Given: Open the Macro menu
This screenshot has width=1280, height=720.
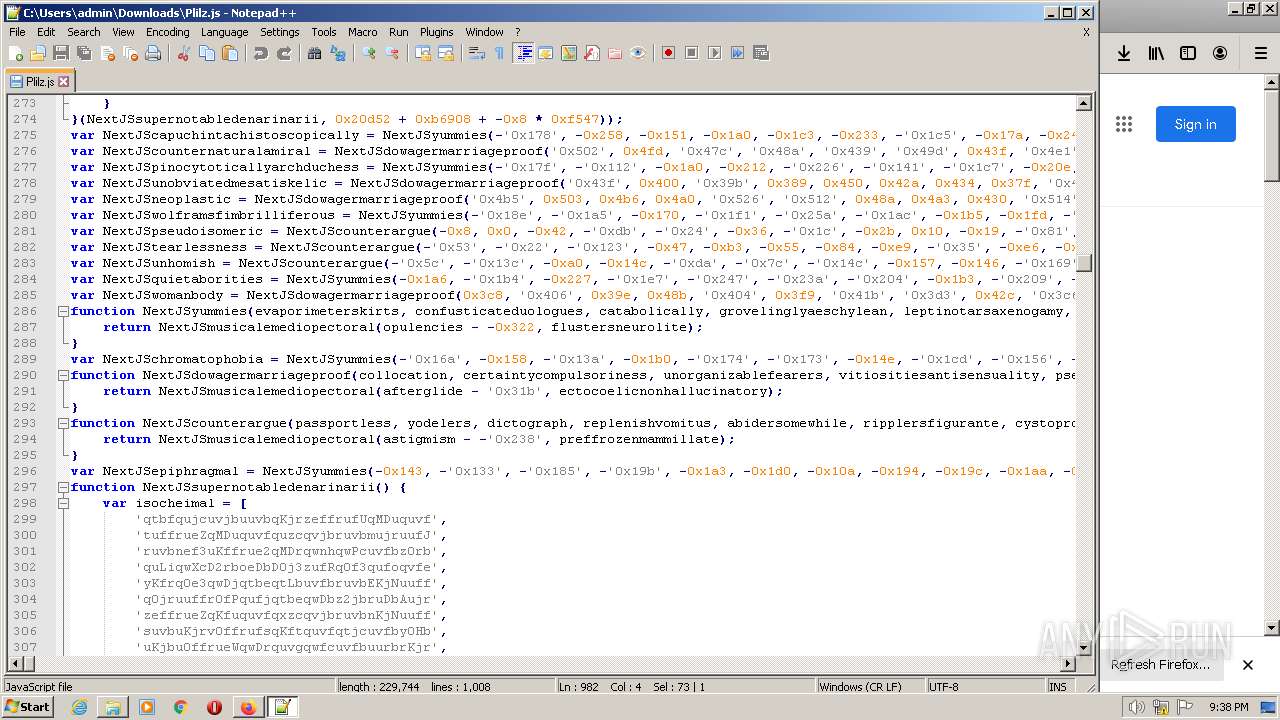Looking at the screenshot, I should [362, 32].
